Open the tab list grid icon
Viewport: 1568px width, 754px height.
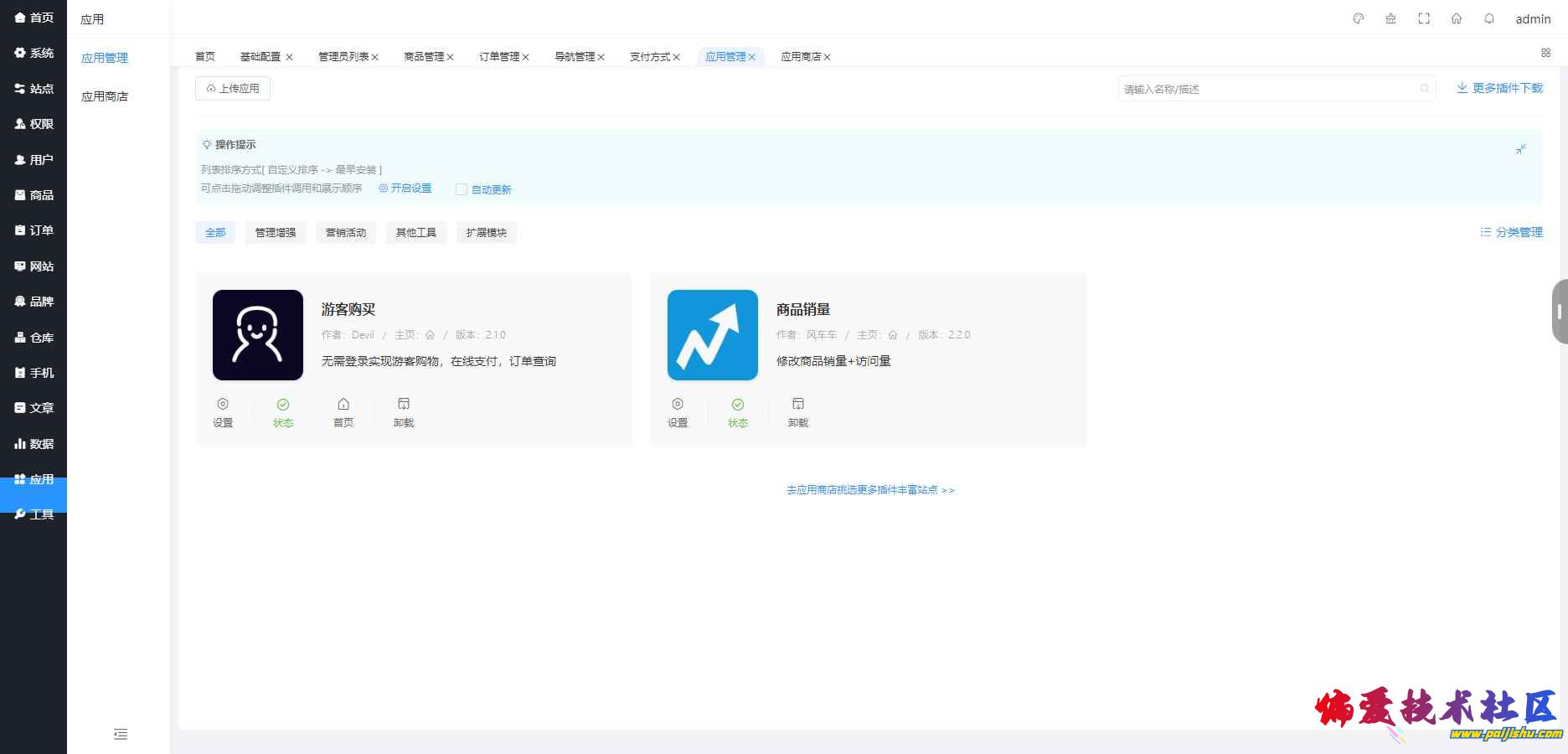[1545, 53]
